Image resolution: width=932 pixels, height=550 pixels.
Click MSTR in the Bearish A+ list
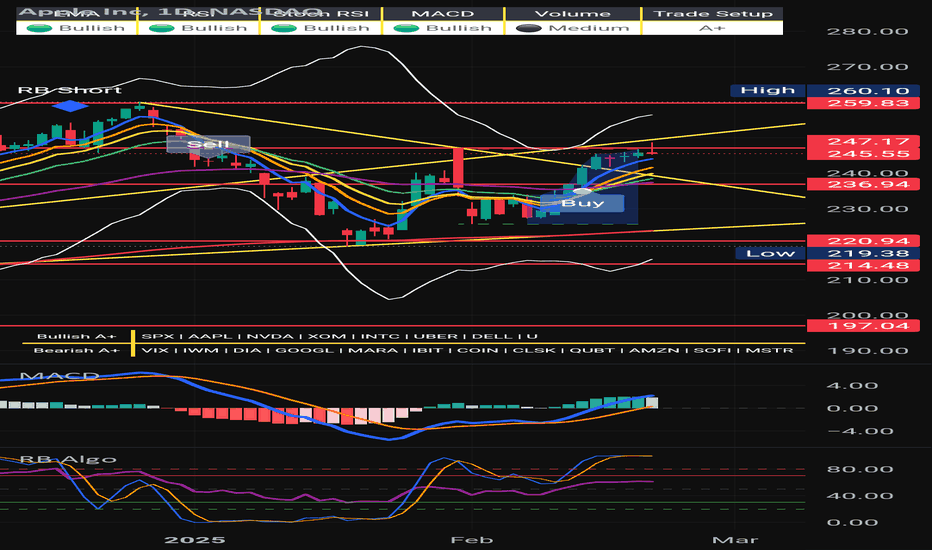[769, 350]
